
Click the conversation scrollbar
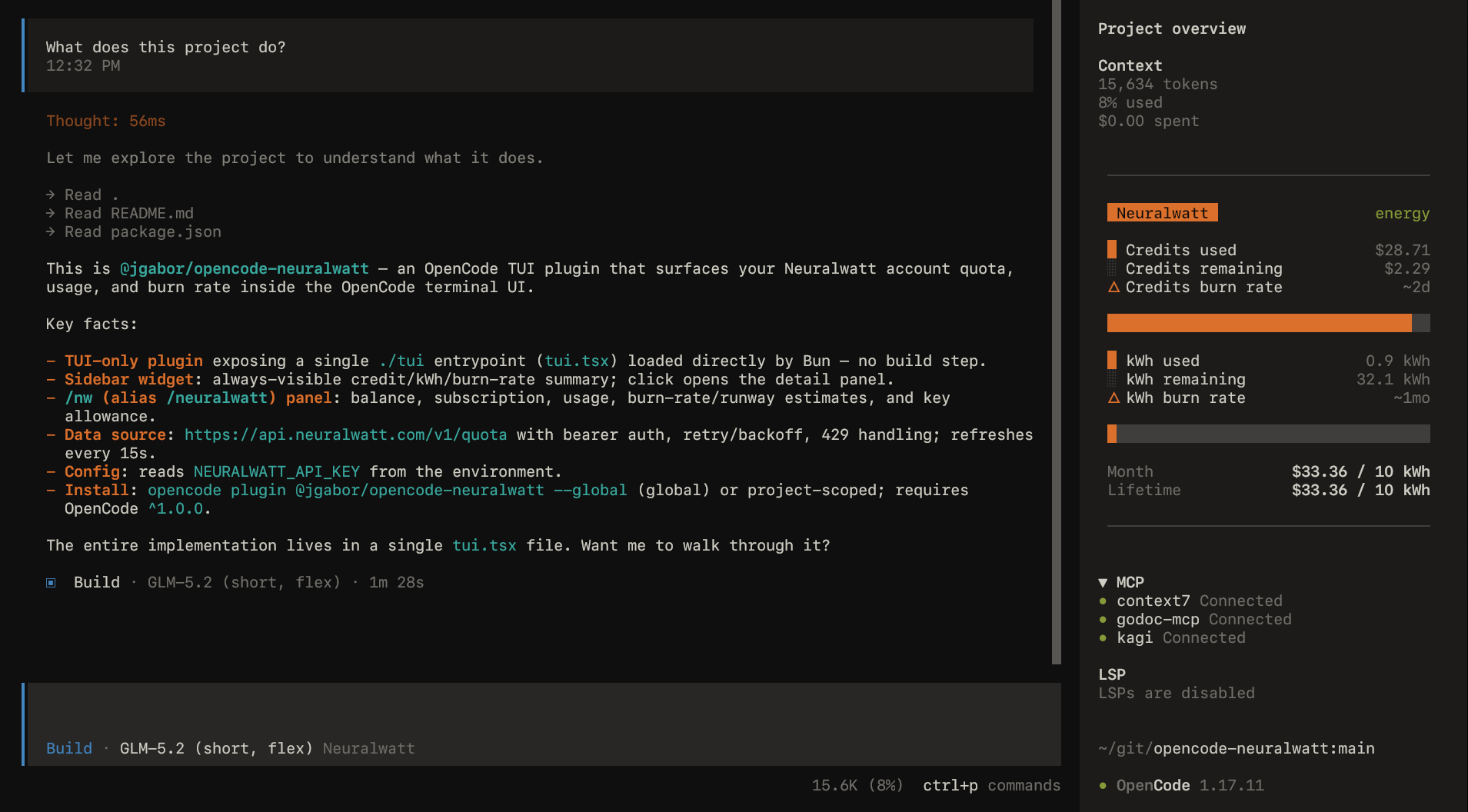pyautogui.click(x=1057, y=331)
